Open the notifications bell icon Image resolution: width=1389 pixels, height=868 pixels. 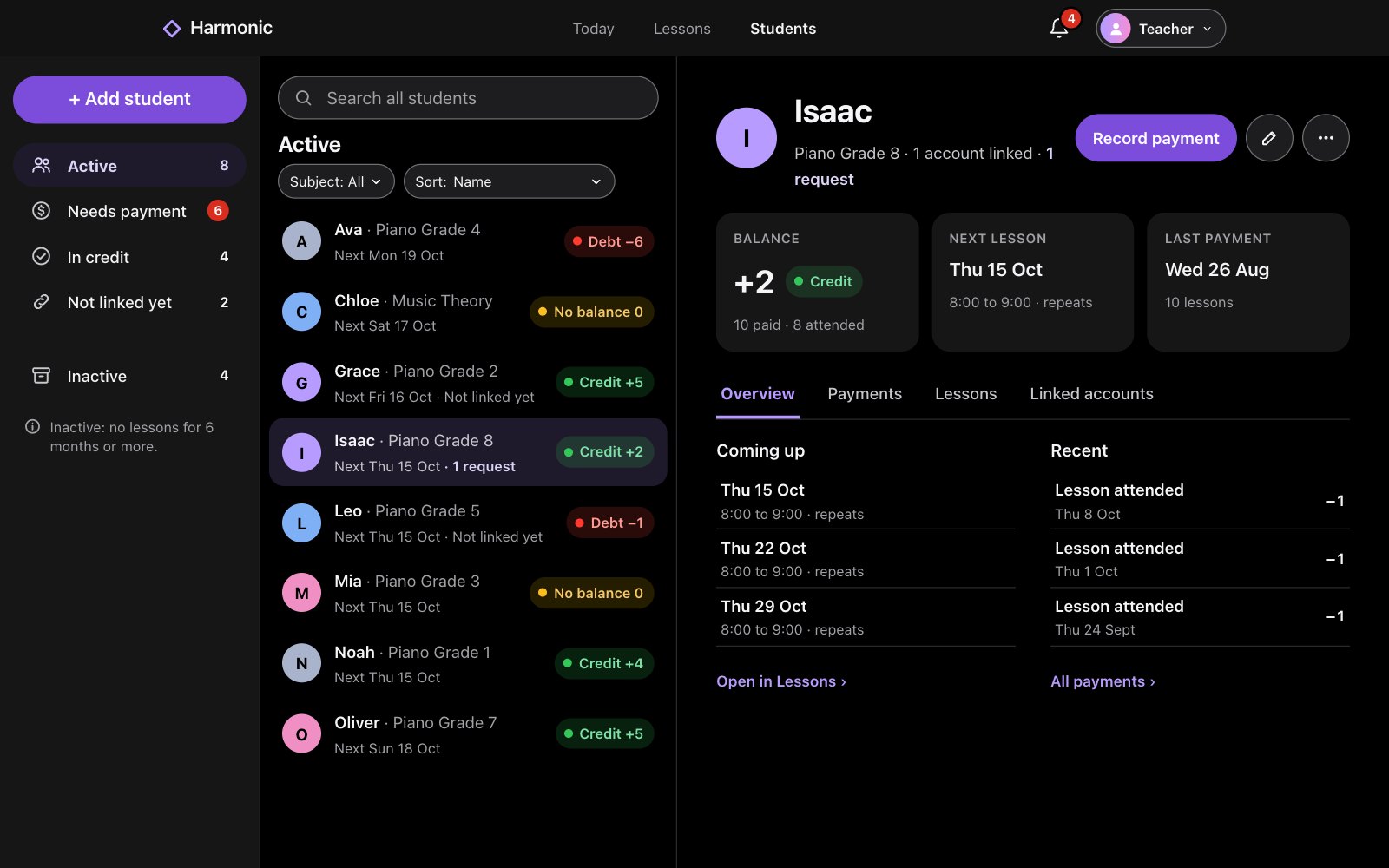pyautogui.click(x=1058, y=29)
